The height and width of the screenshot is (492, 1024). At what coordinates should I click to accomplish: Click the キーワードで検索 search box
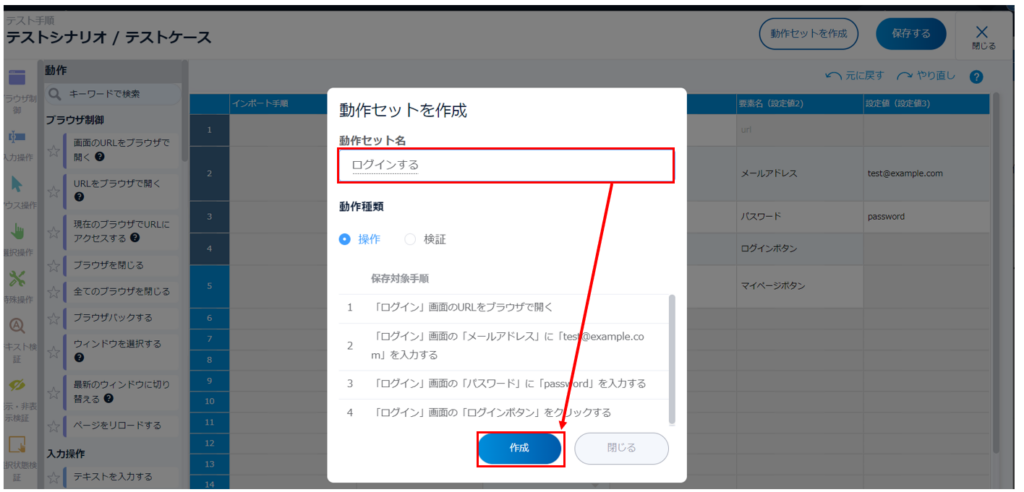click(x=113, y=94)
